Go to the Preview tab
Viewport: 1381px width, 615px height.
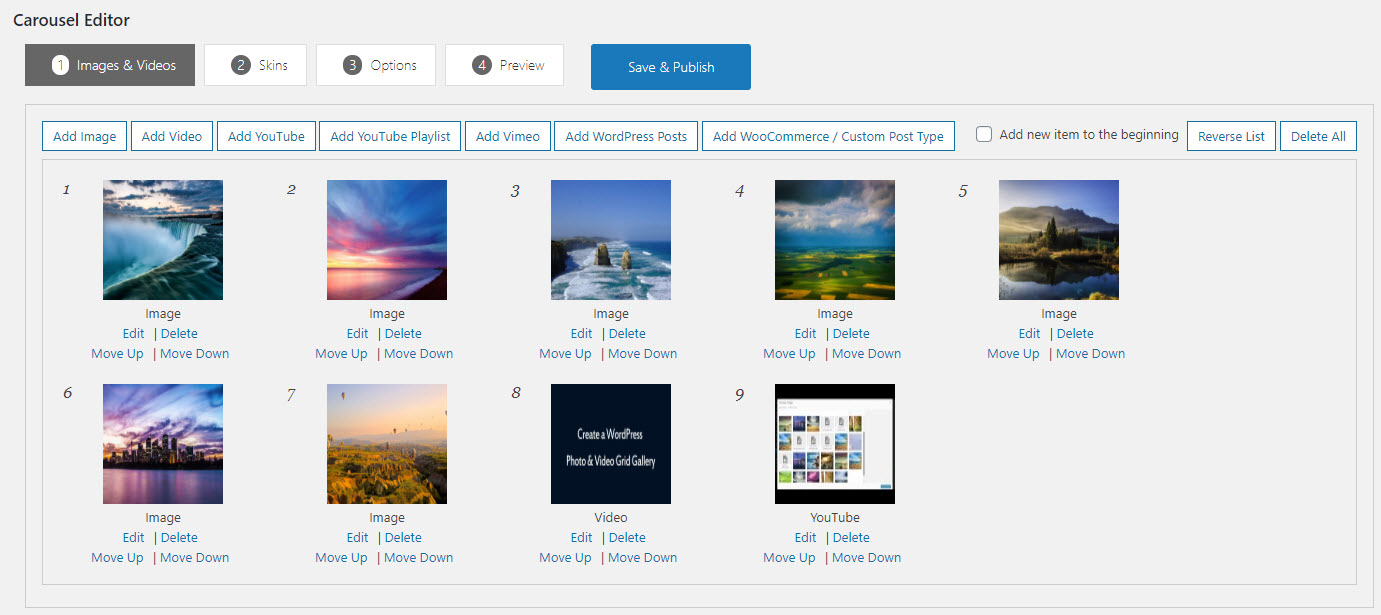pos(504,65)
